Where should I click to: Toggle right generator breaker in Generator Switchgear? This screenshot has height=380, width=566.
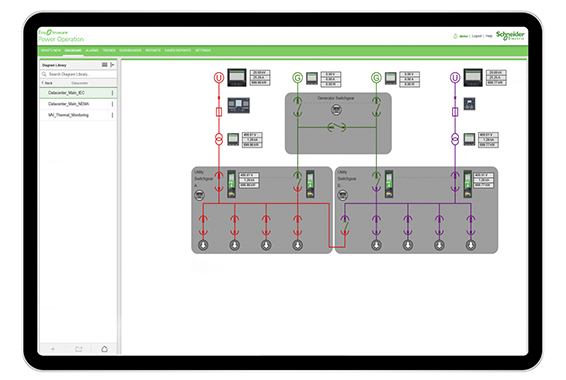[376, 107]
